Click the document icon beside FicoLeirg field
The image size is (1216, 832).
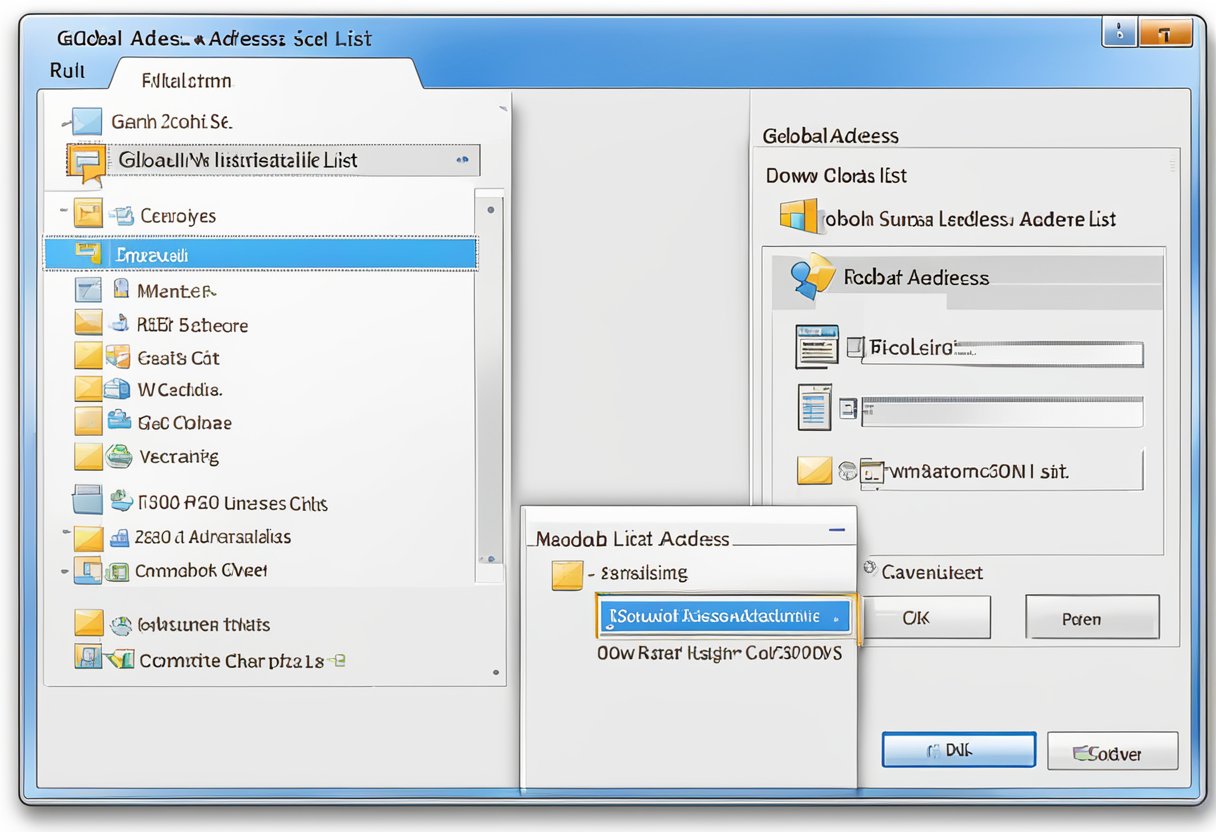click(816, 347)
